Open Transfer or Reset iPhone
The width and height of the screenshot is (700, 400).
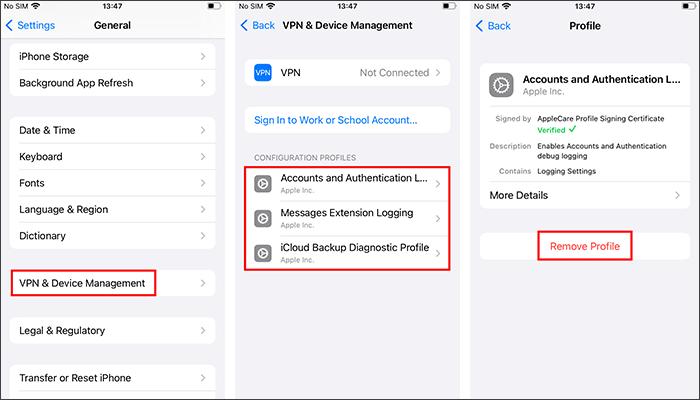click(112, 378)
